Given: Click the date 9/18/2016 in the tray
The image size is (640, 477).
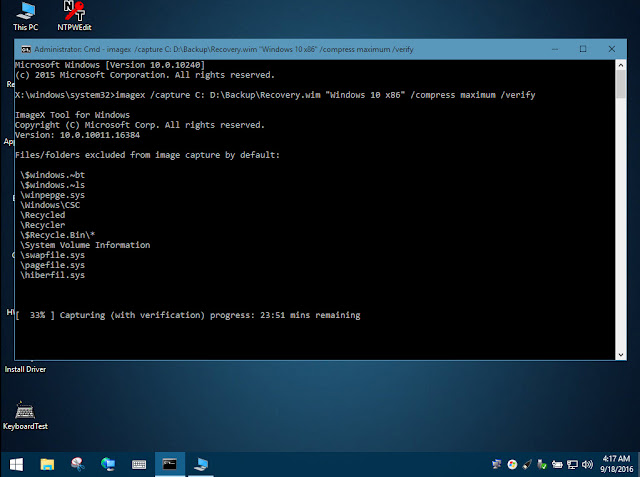Looking at the screenshot, I should (616, 469).
